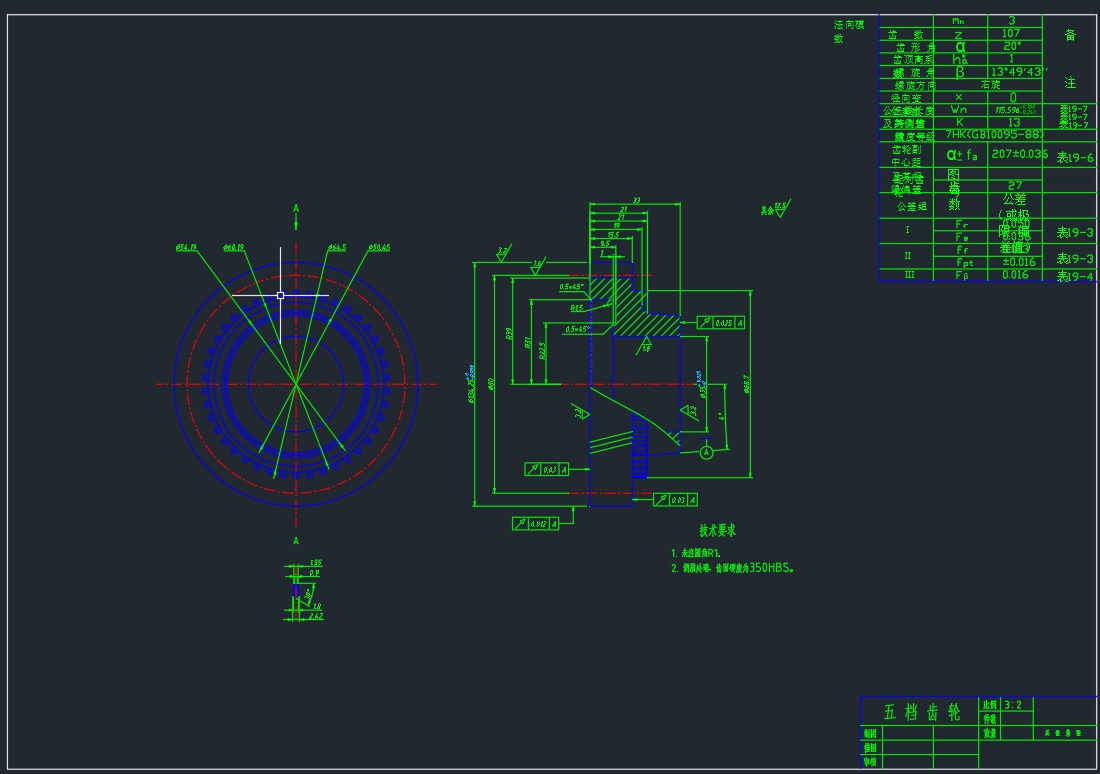Click the Wn symbol cell
Image resolution: width=1100 pixels, height=774 pixels.
[x=958, y=109]
